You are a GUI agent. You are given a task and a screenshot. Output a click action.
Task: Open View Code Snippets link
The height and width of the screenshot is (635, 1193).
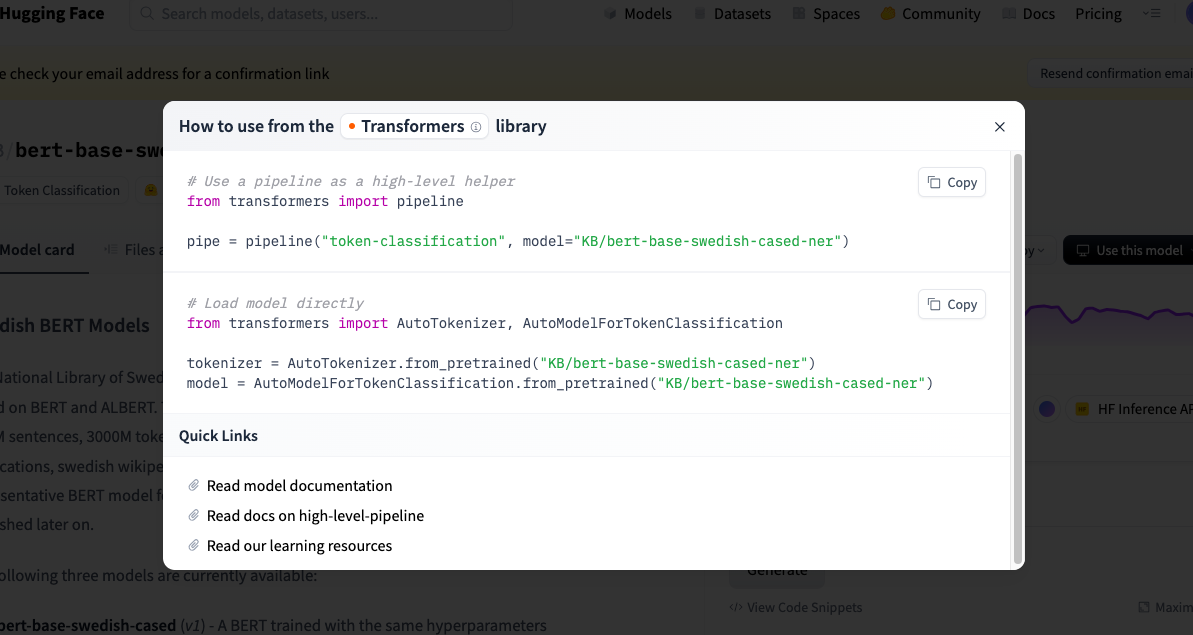coord(796,607)
